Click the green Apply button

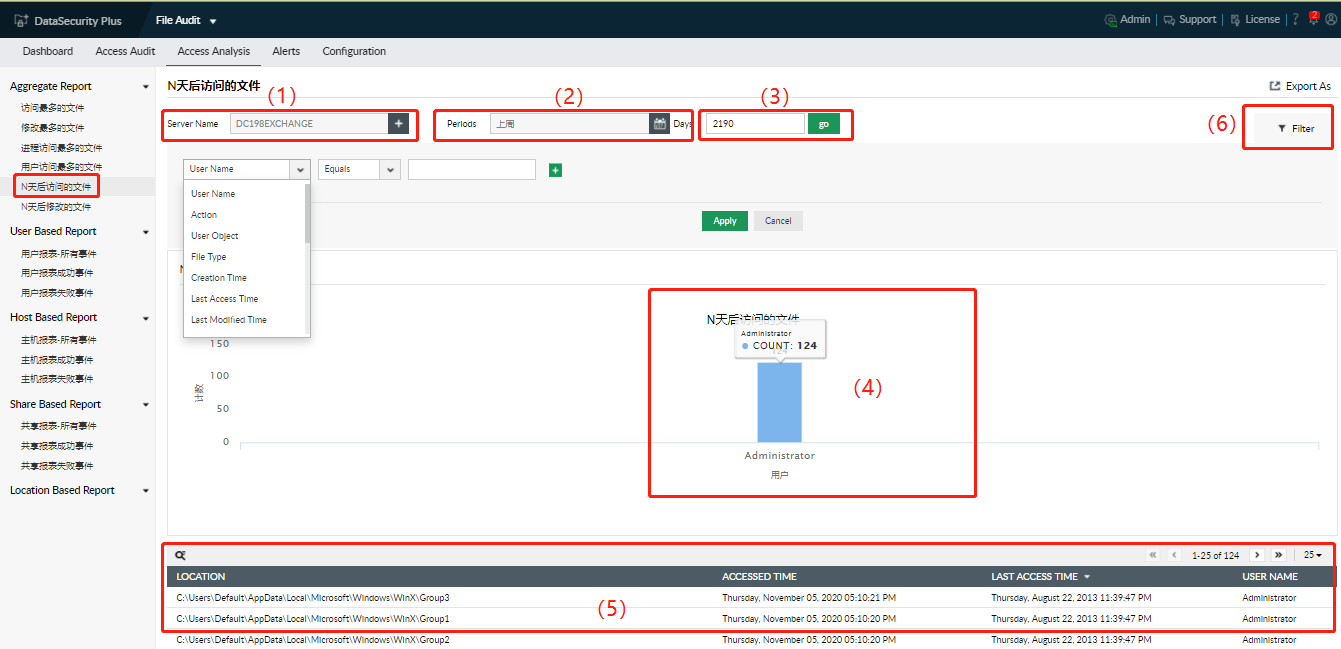pyautogui.click(x=725, y=221)
